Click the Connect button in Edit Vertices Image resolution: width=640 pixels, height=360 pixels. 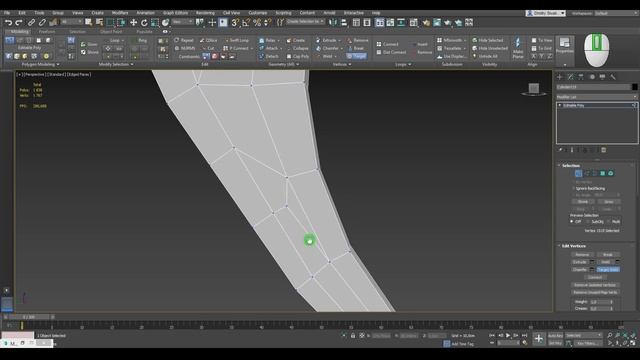(x=595, y=277)
